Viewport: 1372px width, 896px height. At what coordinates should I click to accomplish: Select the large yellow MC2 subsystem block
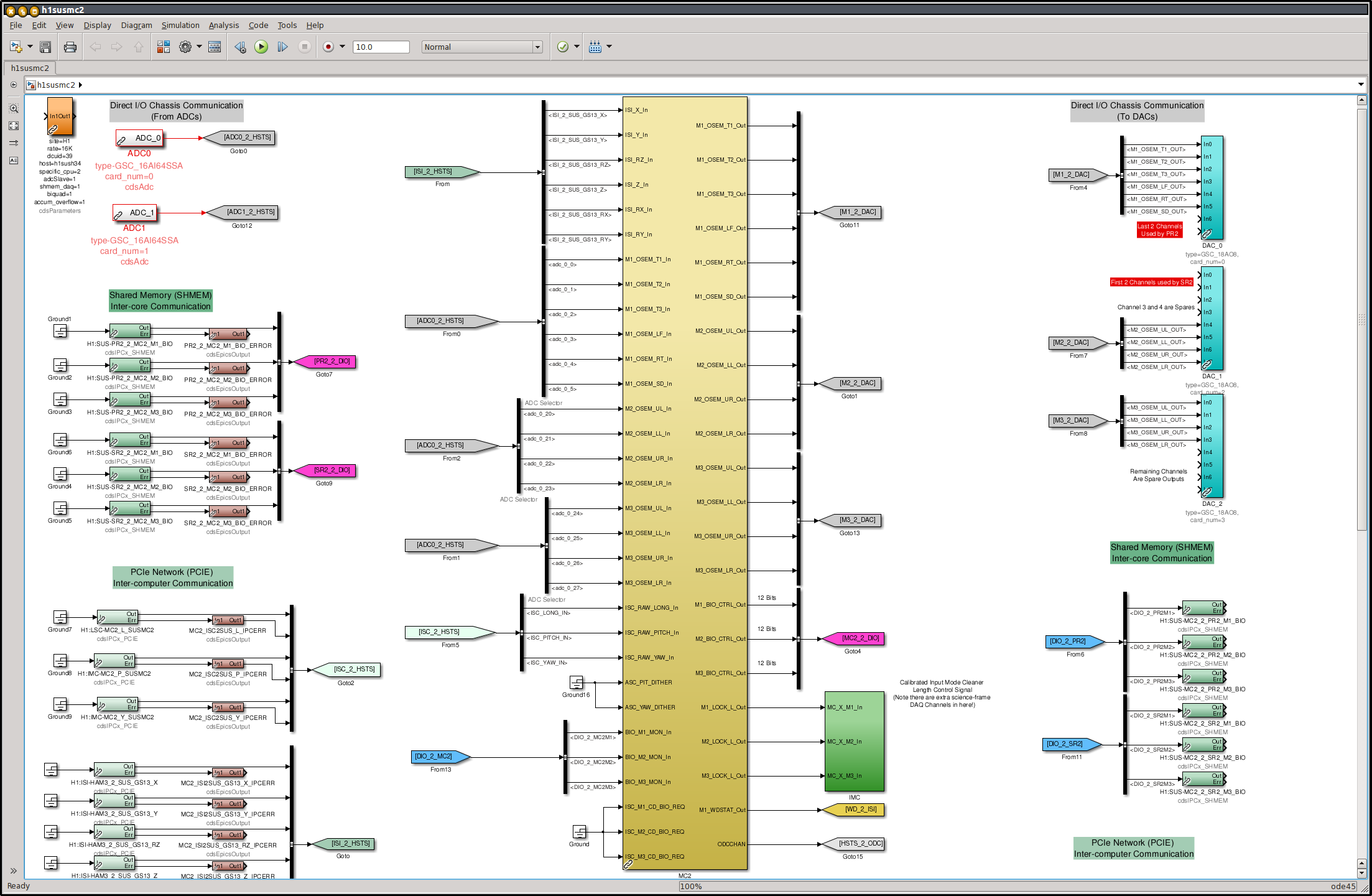click(x=685, y=483)
